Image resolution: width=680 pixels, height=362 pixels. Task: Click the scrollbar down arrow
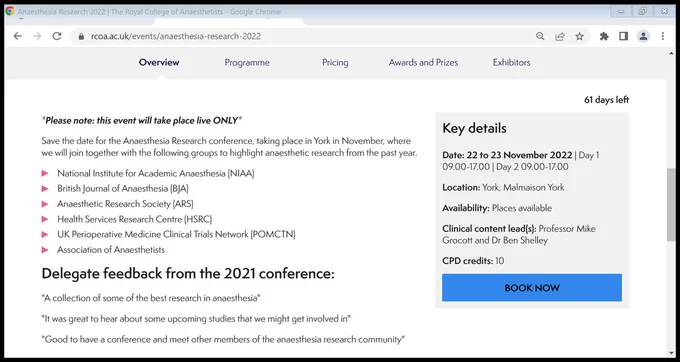[671, 352]
